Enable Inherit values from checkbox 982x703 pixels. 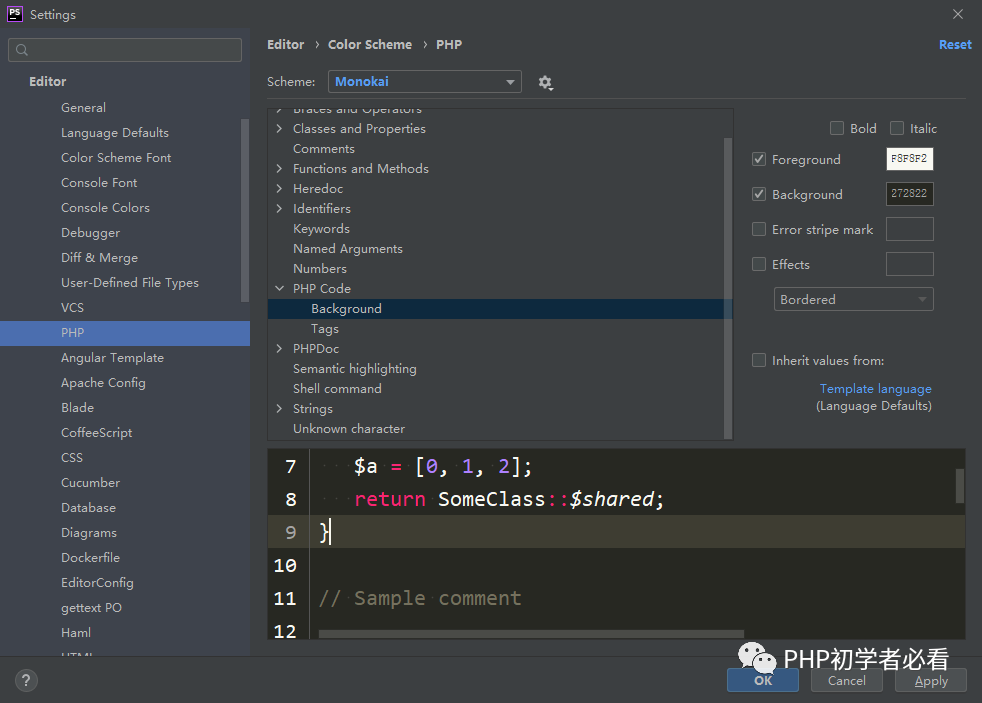coord(759,360)
